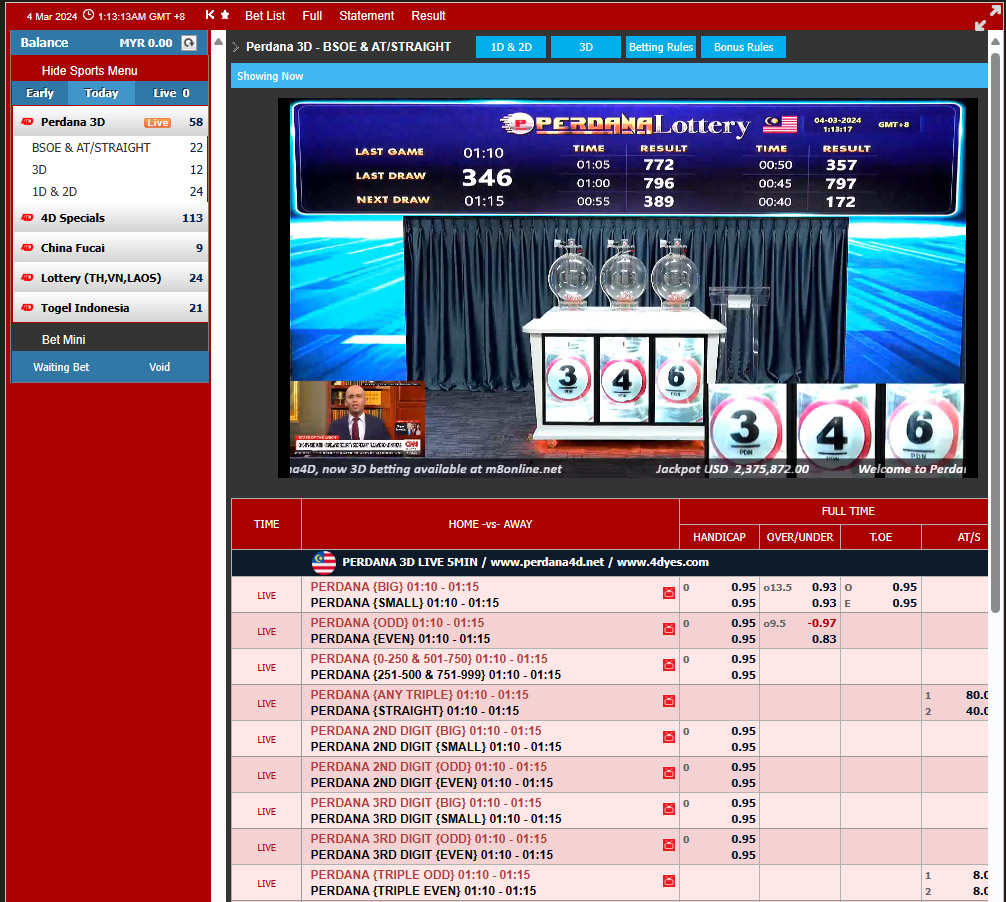Expand the Togel Indonesia category

point(110,308)
